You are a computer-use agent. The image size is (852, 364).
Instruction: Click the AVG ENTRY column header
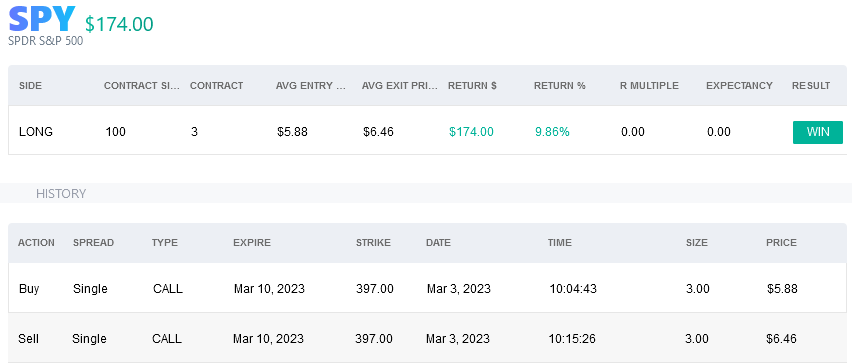311,86
